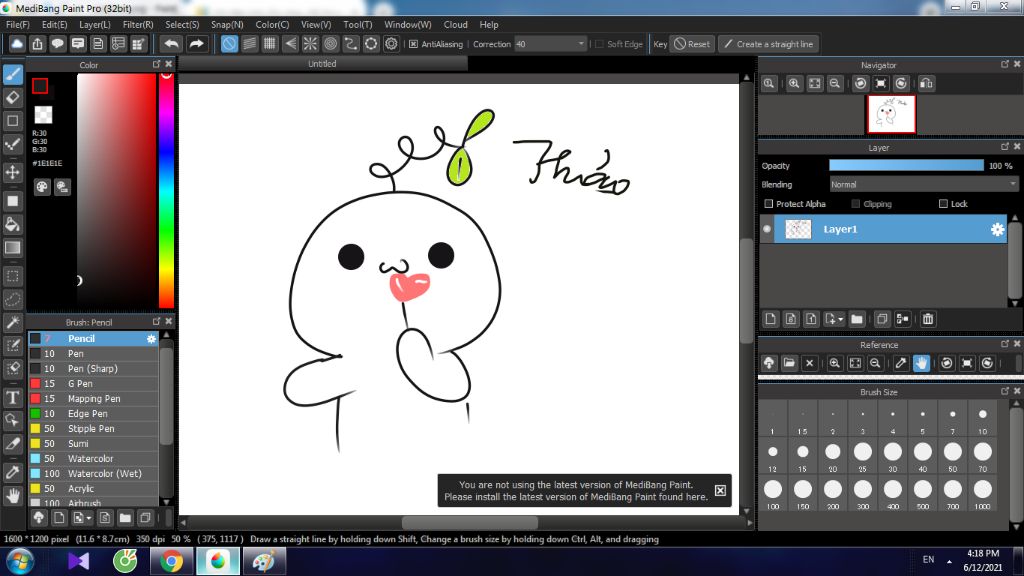Delete layer with the trash icon
This screenshot has height=576, width=1024.
coord(928,319)
